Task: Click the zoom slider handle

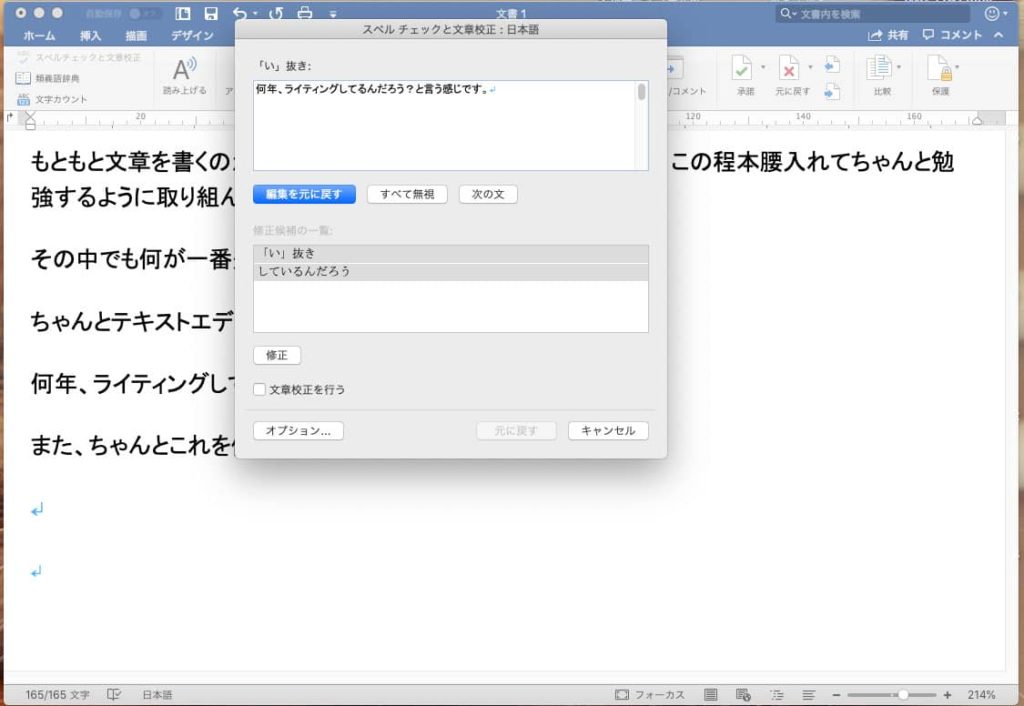Action: pos(903,695)
